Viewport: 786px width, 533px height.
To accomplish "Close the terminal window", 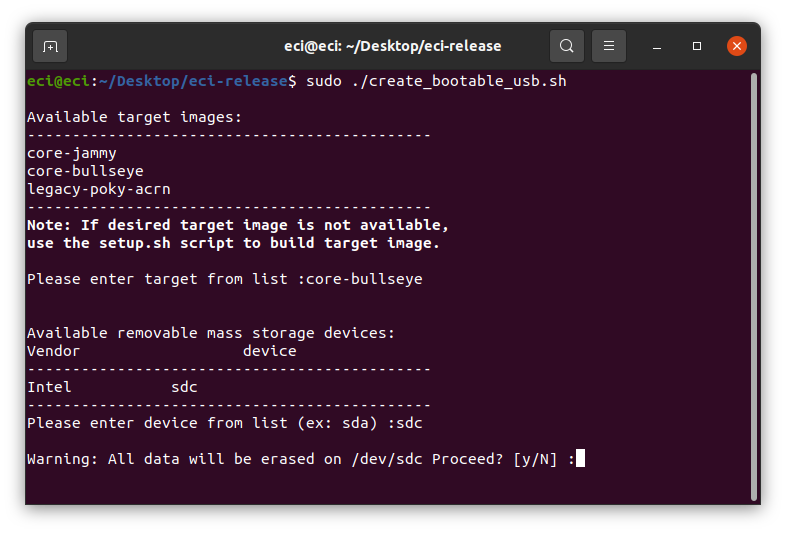I will pos(737,46).
